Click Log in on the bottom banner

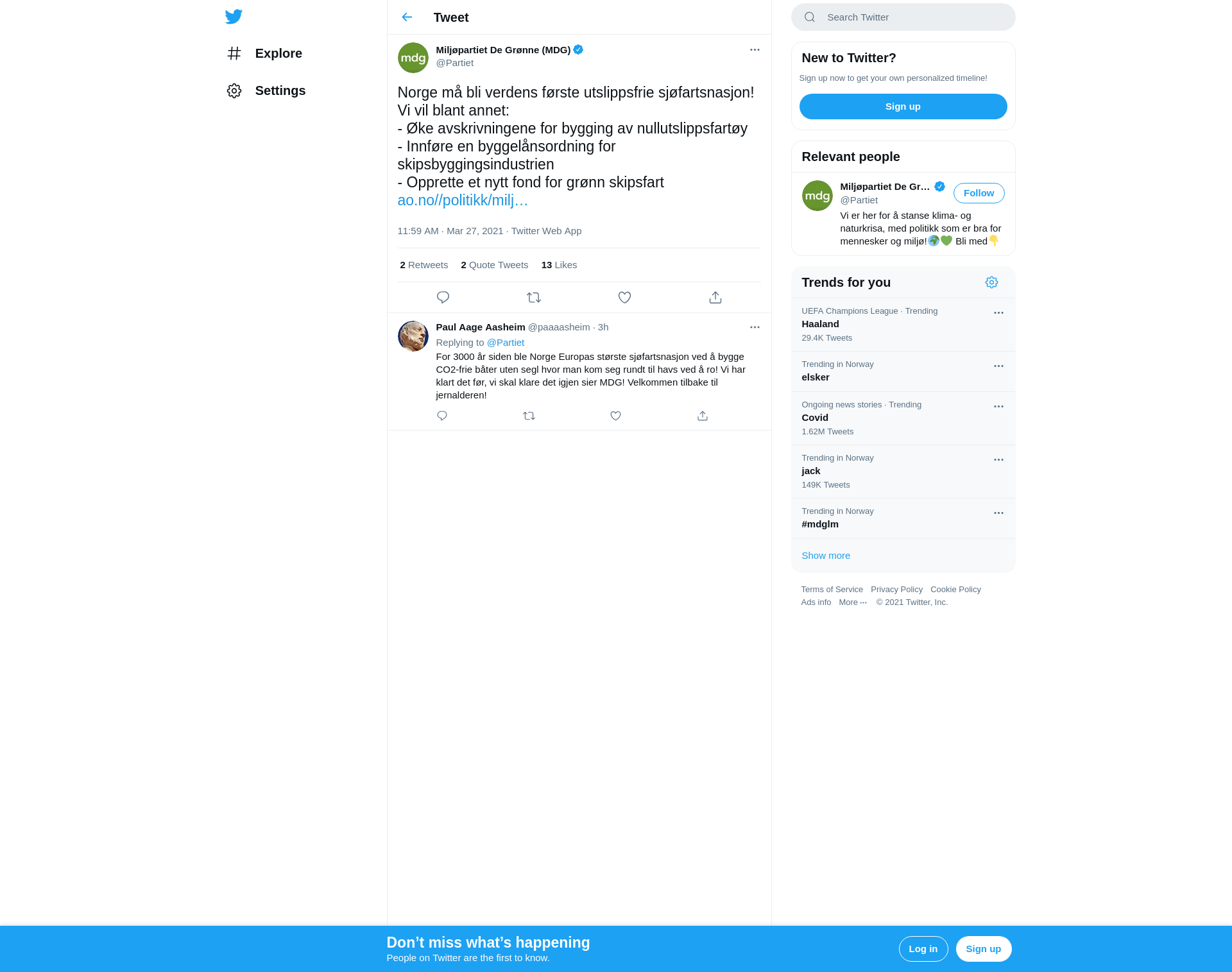pyautogui.click(x=923, y=949)
